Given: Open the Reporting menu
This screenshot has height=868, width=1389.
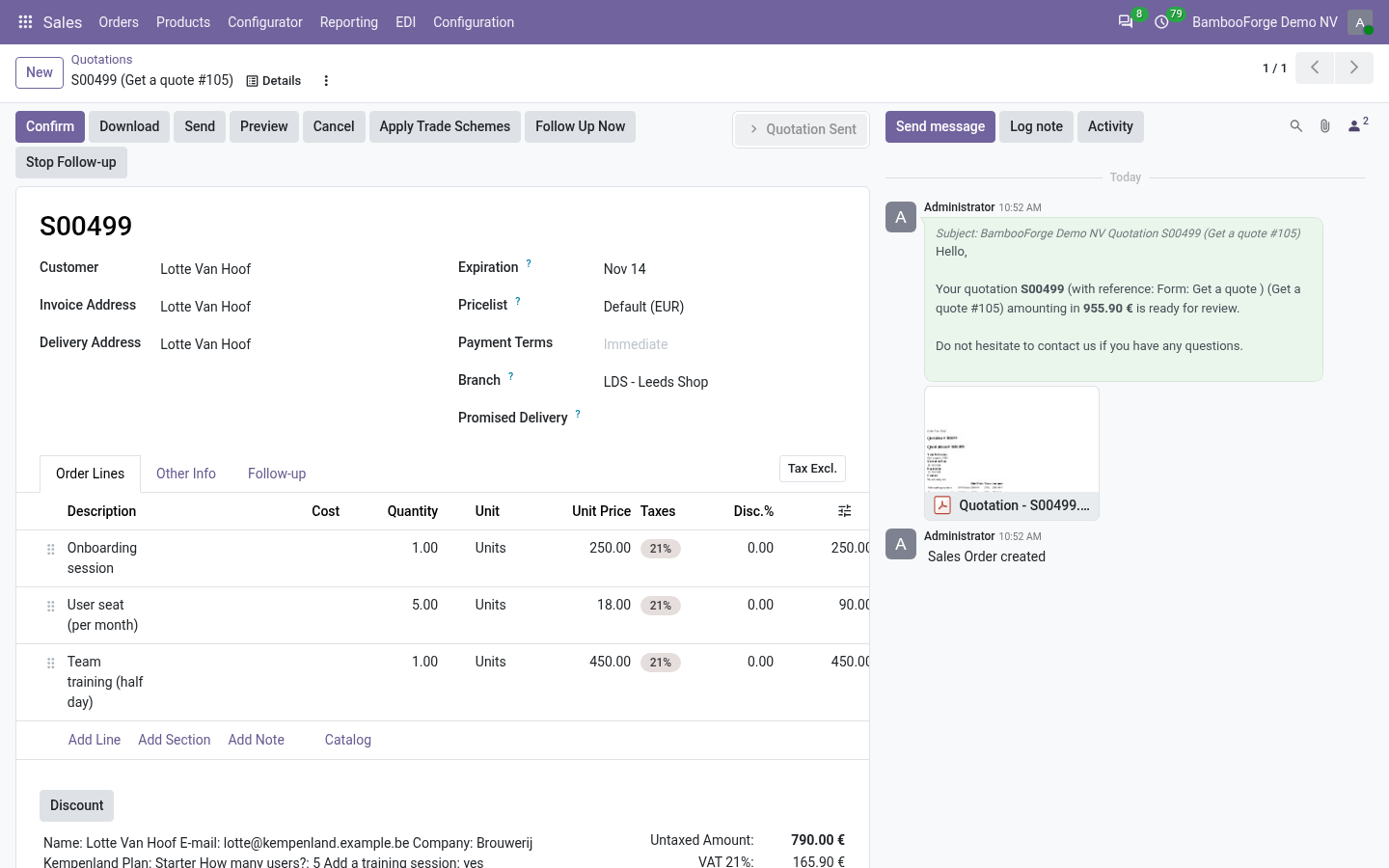Looking at the screenshot, I should click(349, 22).
